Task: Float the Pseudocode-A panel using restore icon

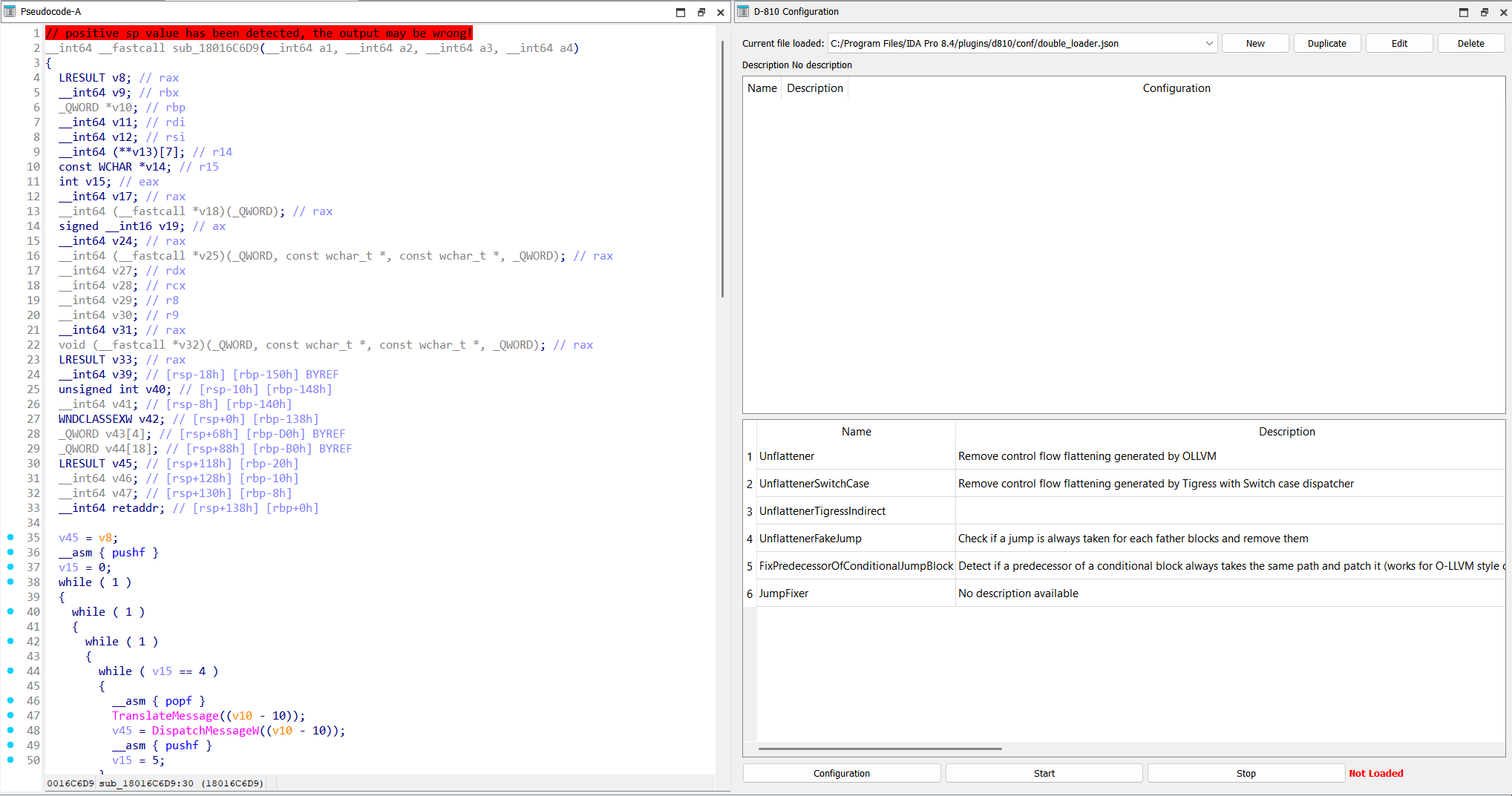Action: [x=701, y=12]
